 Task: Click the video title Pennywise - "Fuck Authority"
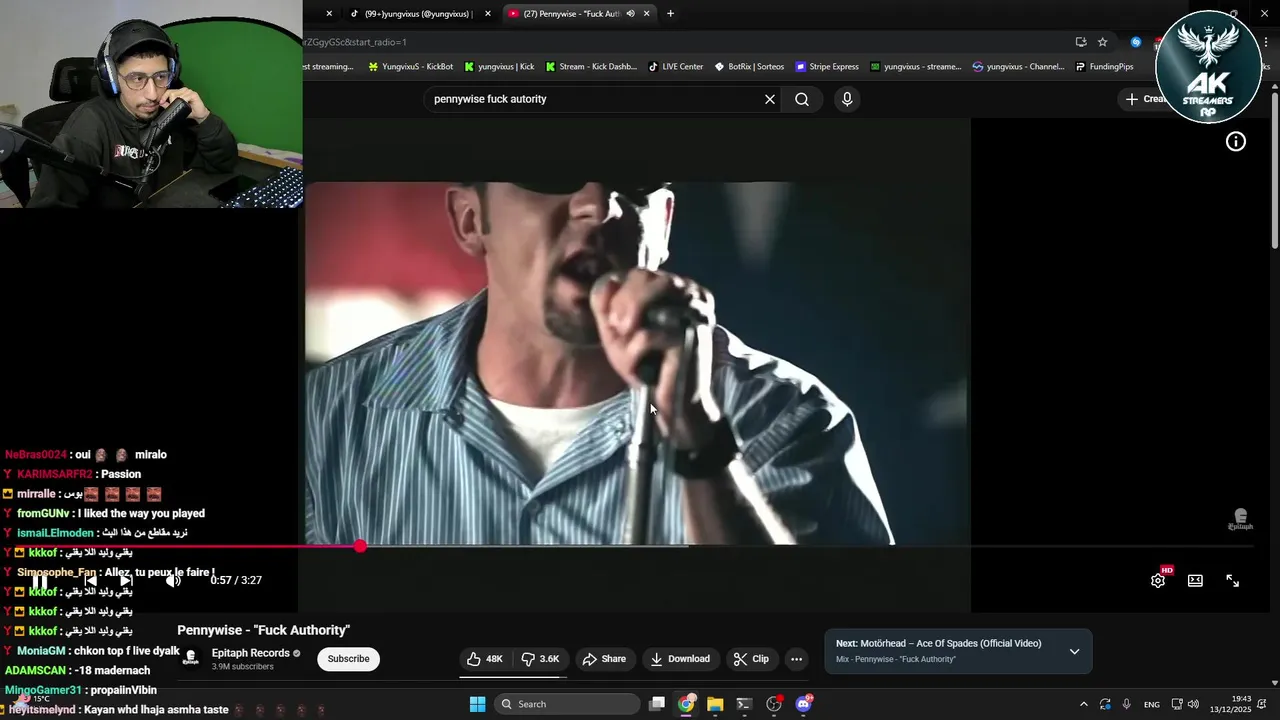(264, 630)
